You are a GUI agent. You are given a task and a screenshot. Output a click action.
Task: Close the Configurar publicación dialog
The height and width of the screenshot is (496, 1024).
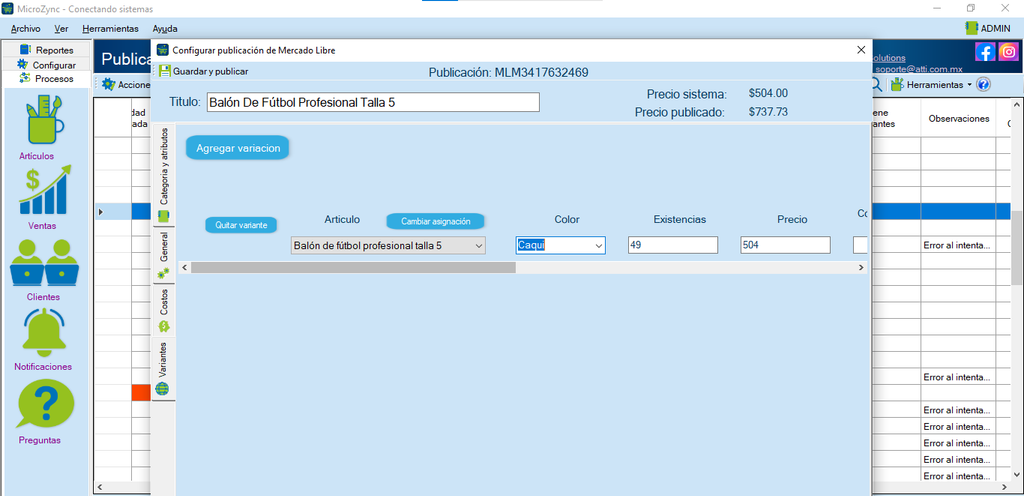pos(861,50)
